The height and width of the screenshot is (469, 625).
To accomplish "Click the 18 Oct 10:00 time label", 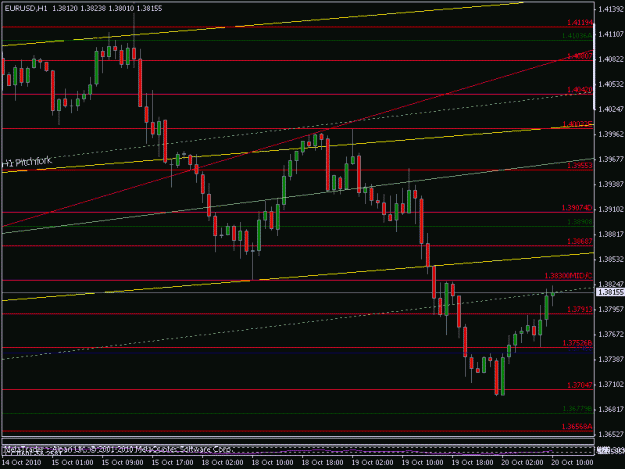I will coord(272,462).
